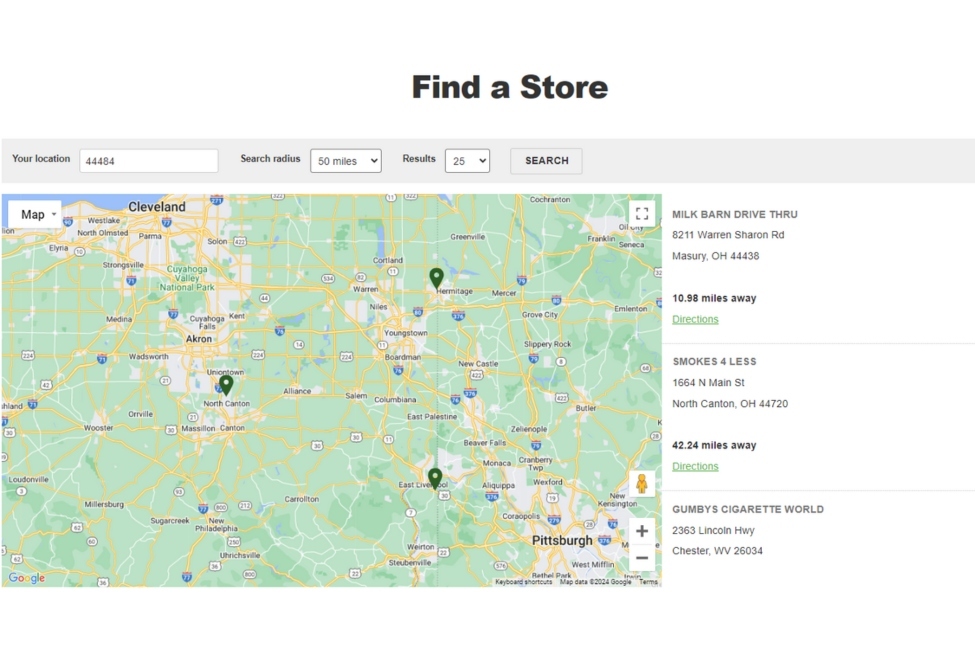The height and width of the screenshot is (650, 975).
Task: Click the SEARCH button
Action: (545, 160)
